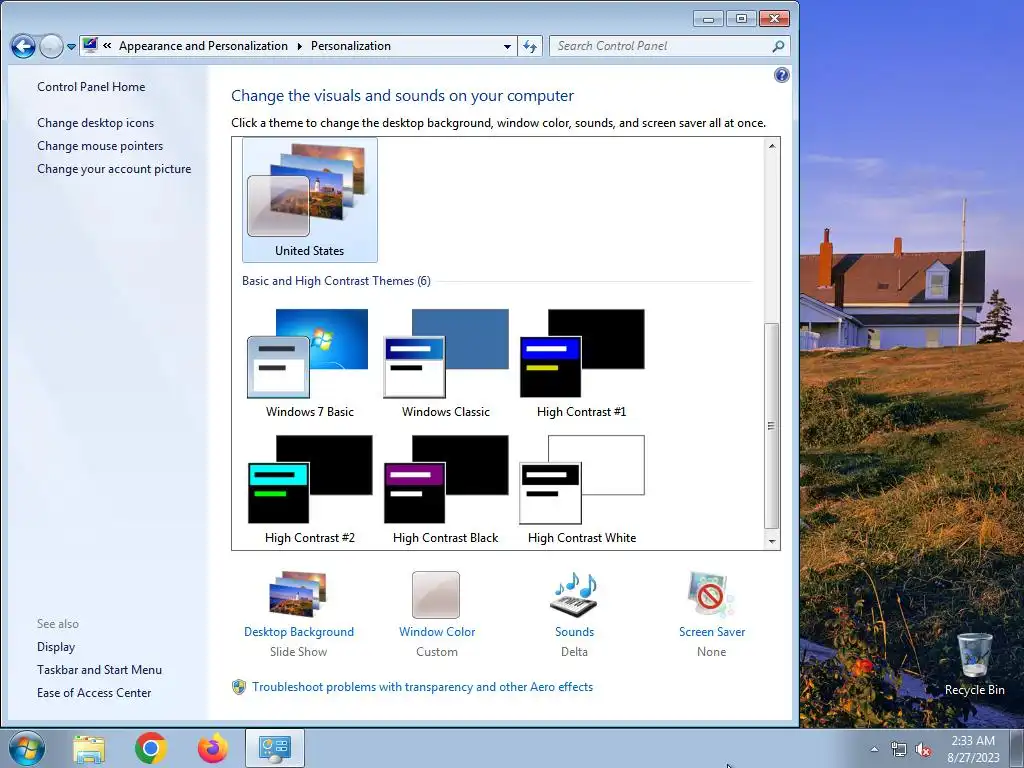Click the Control Panel taskbar button
1024x768 pixels.
(275, 748)
